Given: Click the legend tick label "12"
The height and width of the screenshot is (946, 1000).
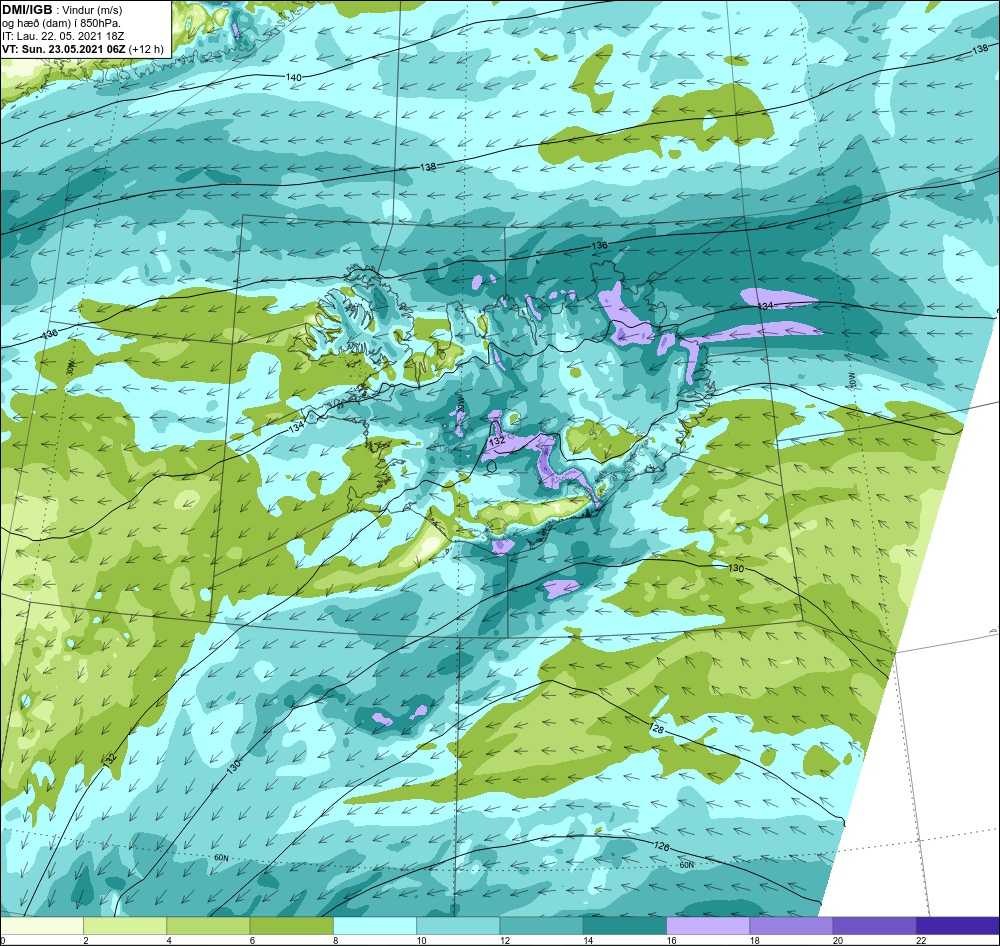Looking at the screenshot, I should (x=504, y=940).
